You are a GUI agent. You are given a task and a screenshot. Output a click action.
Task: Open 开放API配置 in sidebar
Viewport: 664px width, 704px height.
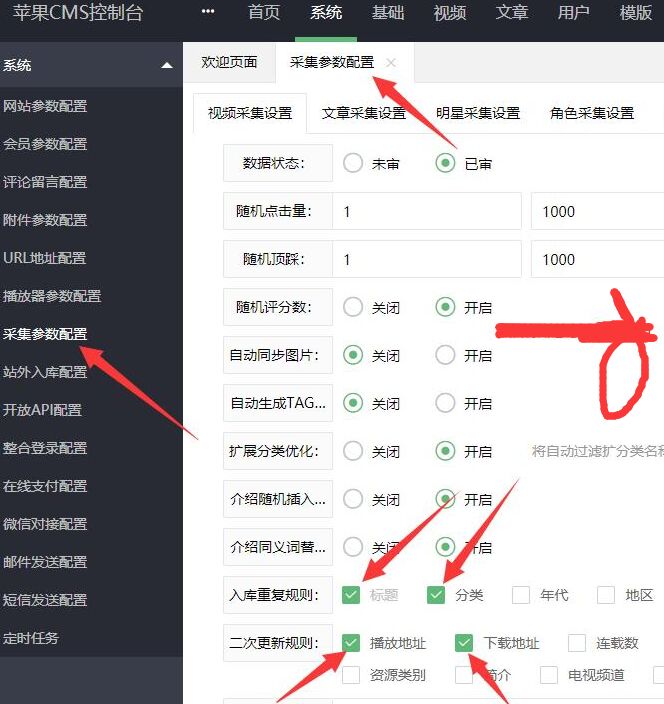click(x=42, y=410)
